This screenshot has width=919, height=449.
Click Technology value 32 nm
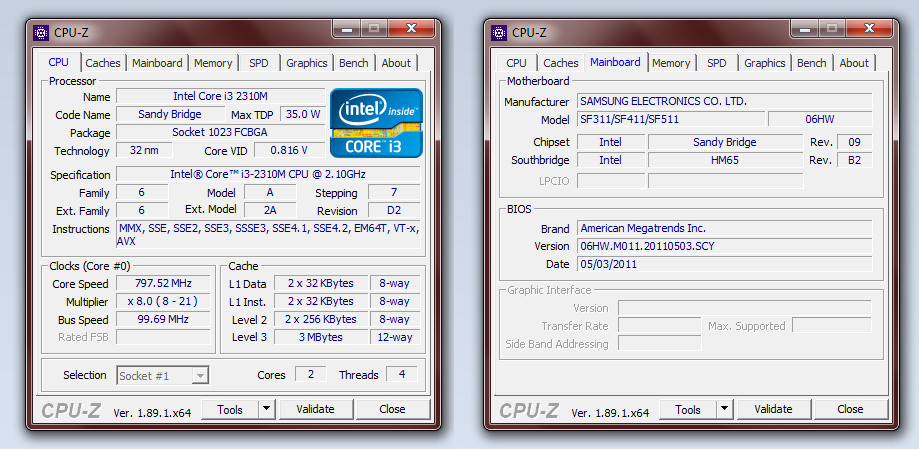click(x=144, y=150)
